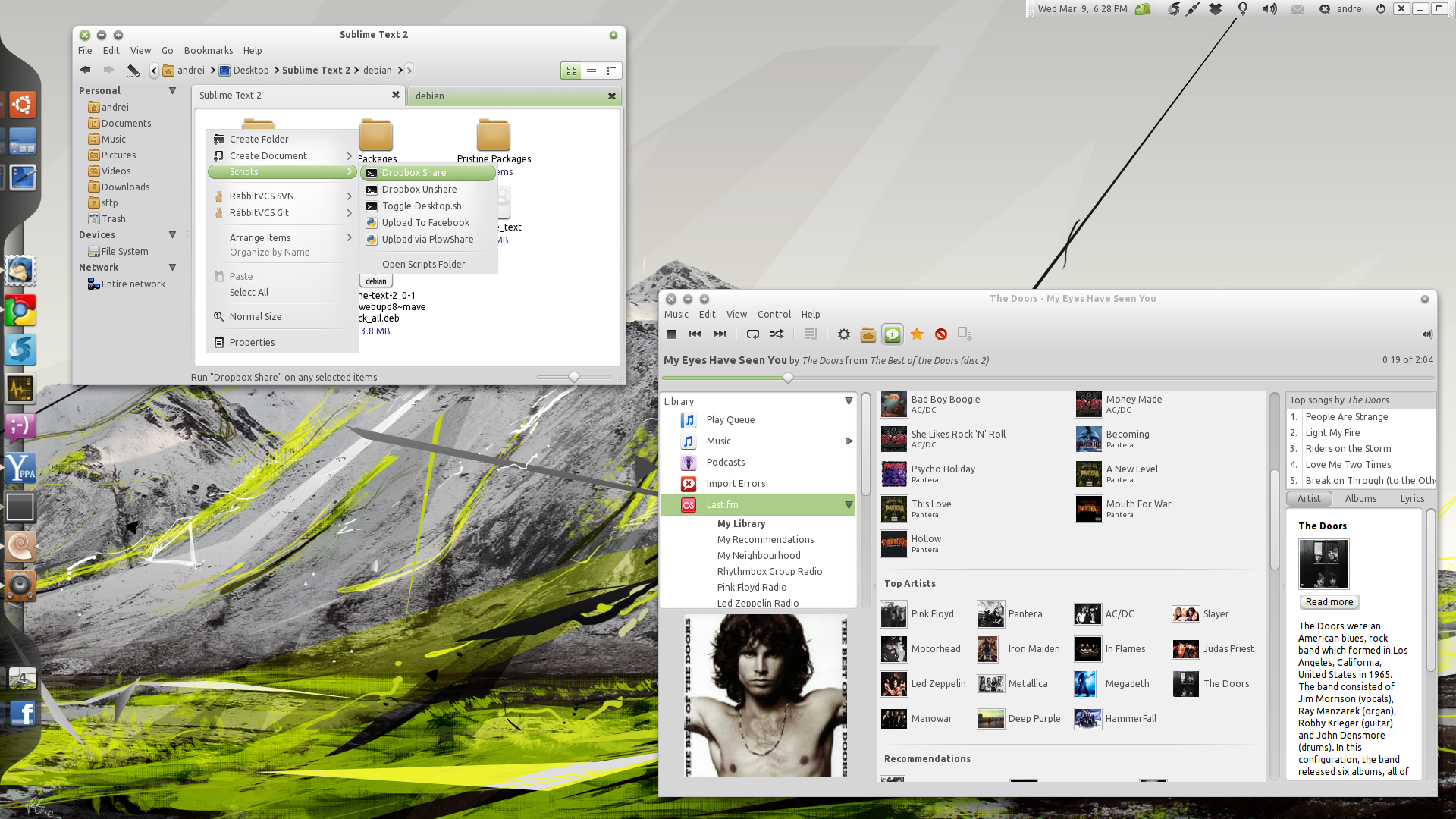
Task: Open Rhythmbox preferences gear icon
Action: click(844, 334)
